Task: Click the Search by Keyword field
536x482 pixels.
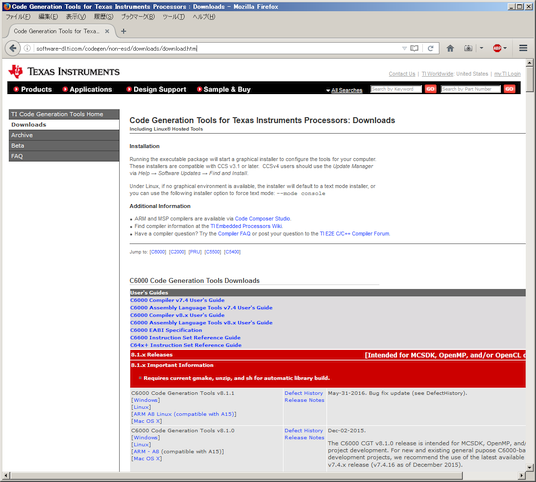Action: (x=396, y=89)
